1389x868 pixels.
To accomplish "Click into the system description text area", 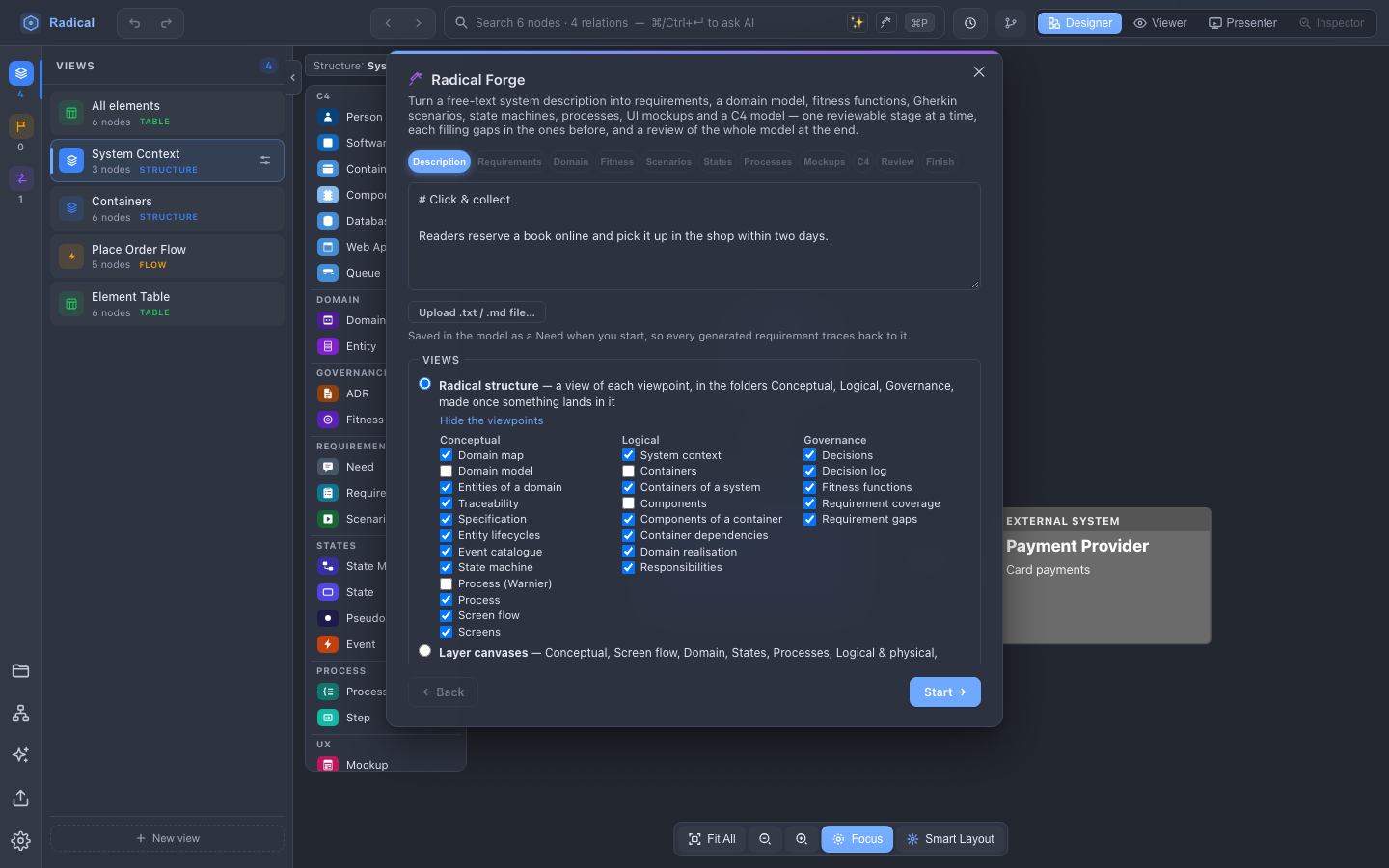I will (x=694, y=236).
